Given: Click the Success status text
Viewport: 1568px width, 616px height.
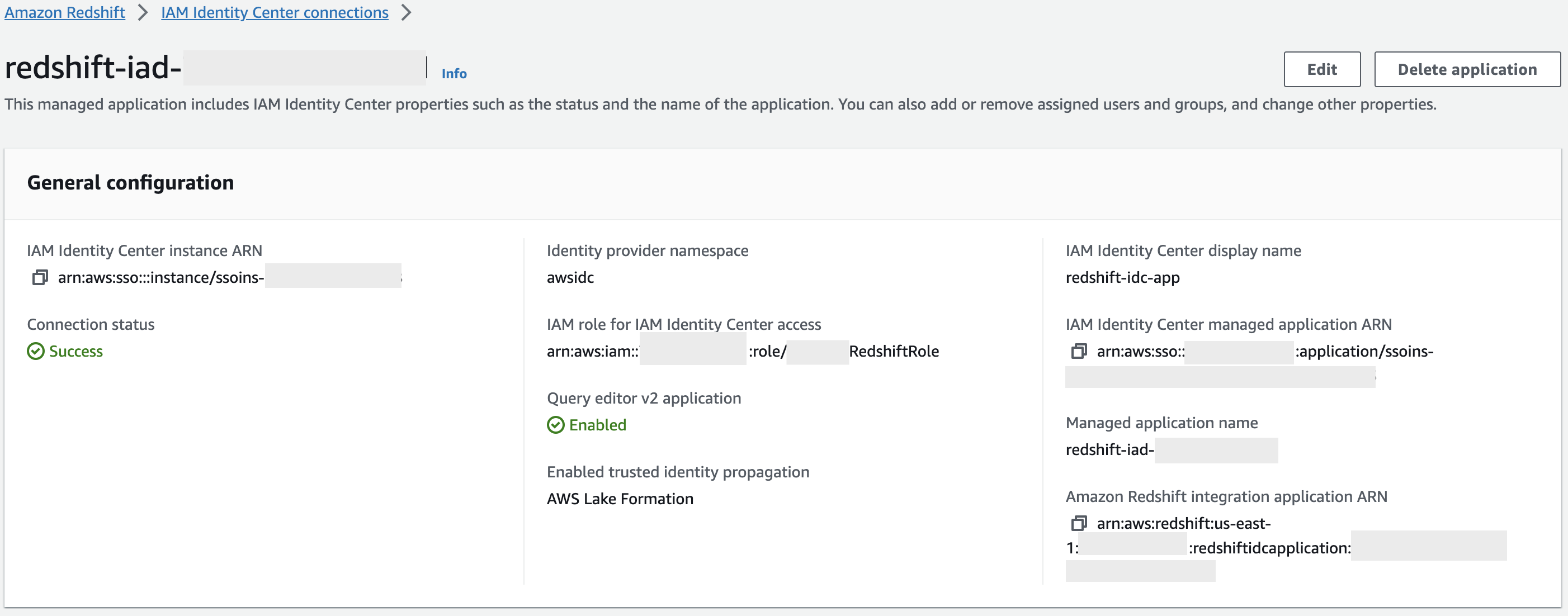Looking at the screenshot, I should 75,351.
